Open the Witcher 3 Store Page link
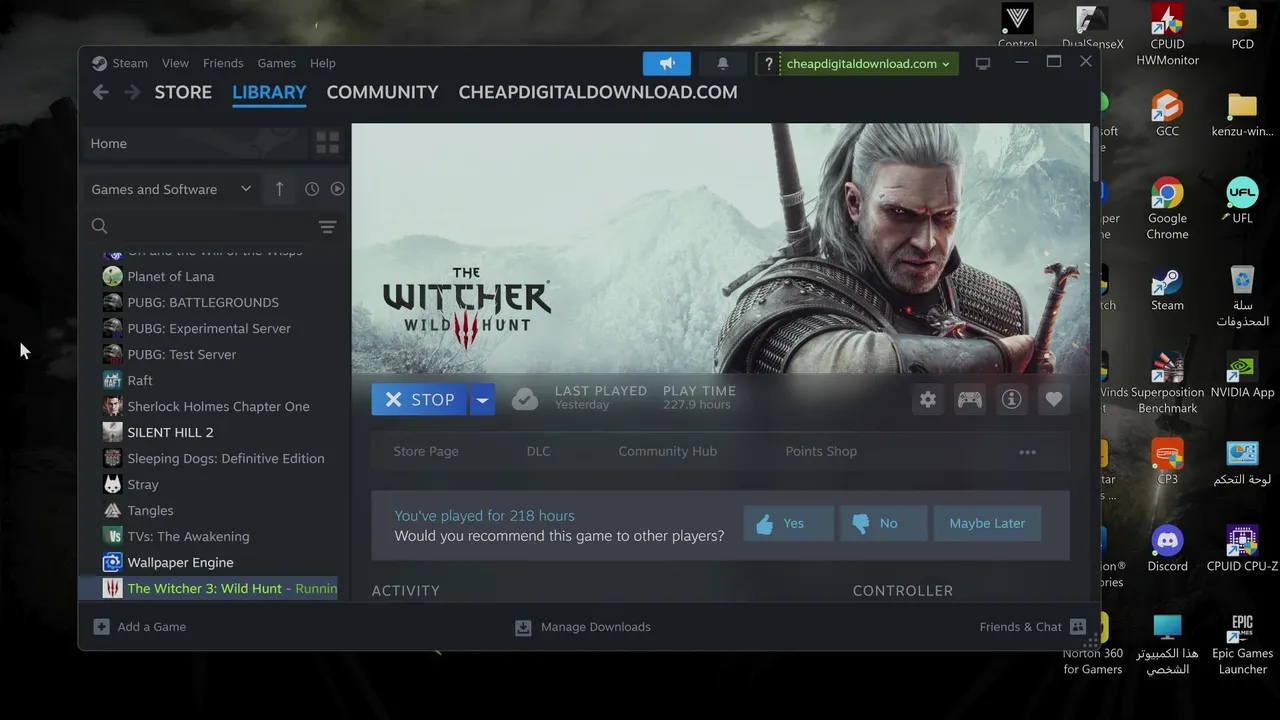 (426, 451)
